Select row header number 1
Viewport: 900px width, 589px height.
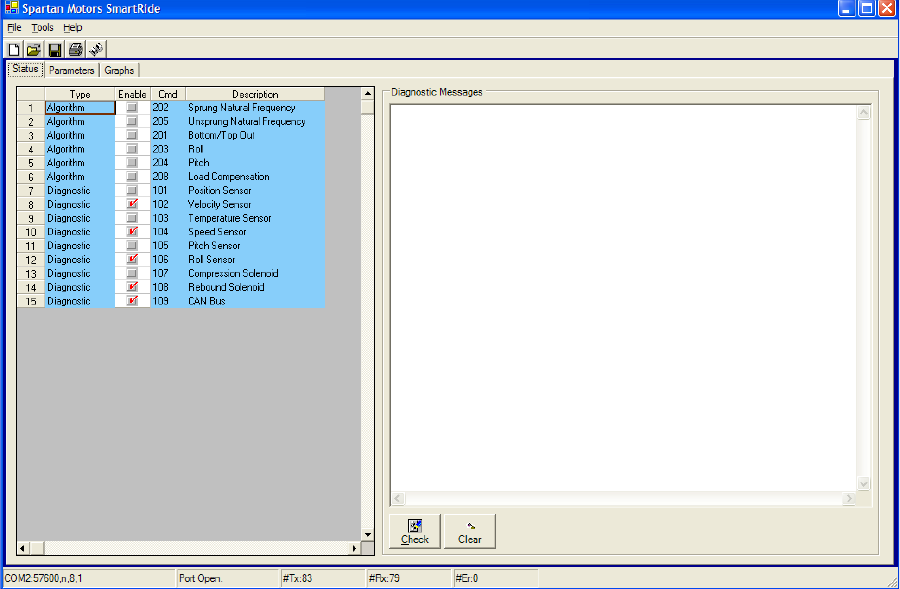pyautogui.click(x=31, y=107)
